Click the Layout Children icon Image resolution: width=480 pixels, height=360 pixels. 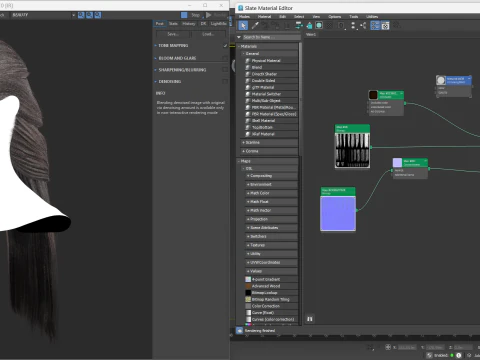tap(363, 26)
